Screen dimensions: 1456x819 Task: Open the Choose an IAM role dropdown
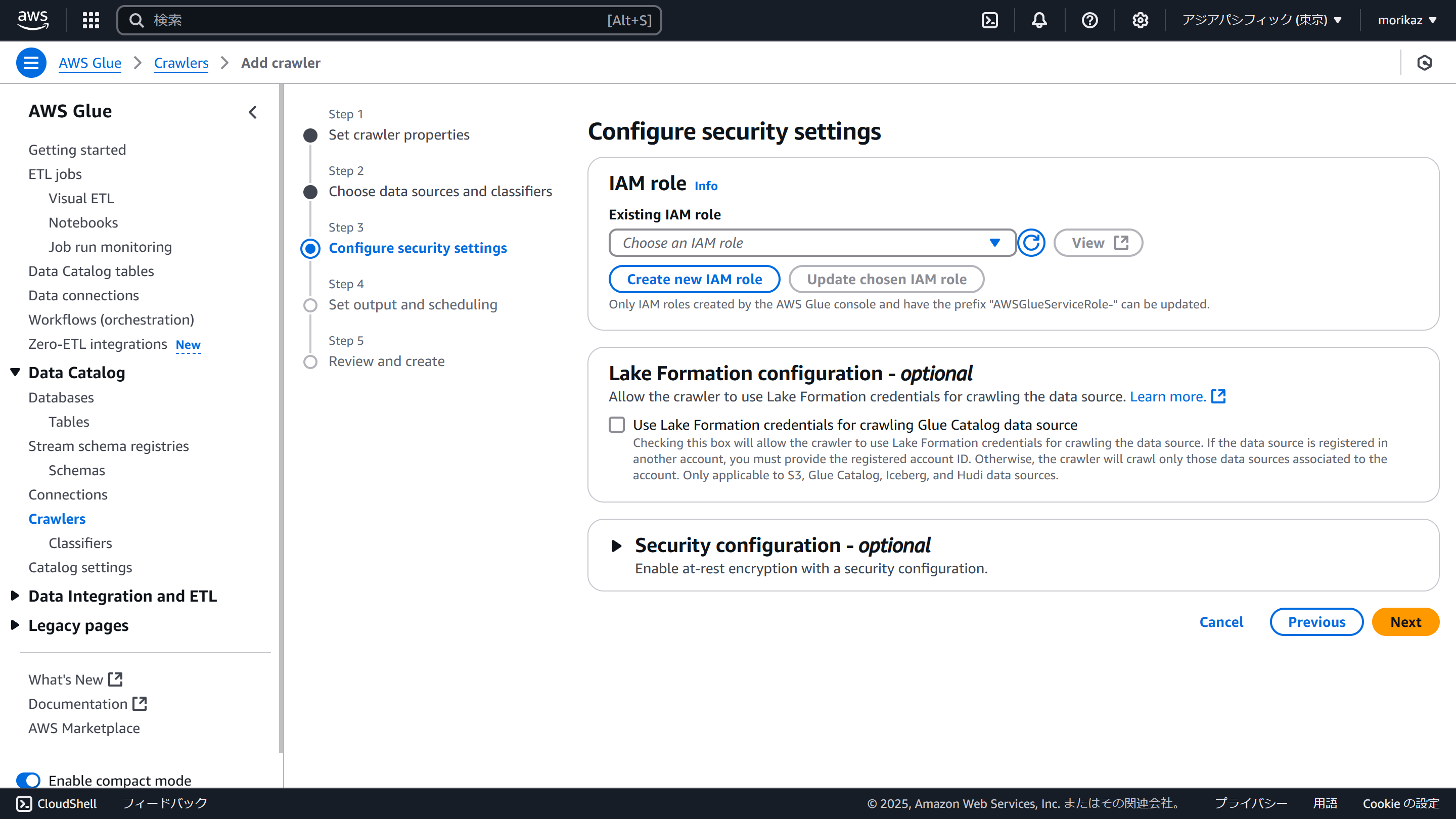coord(811,243)
